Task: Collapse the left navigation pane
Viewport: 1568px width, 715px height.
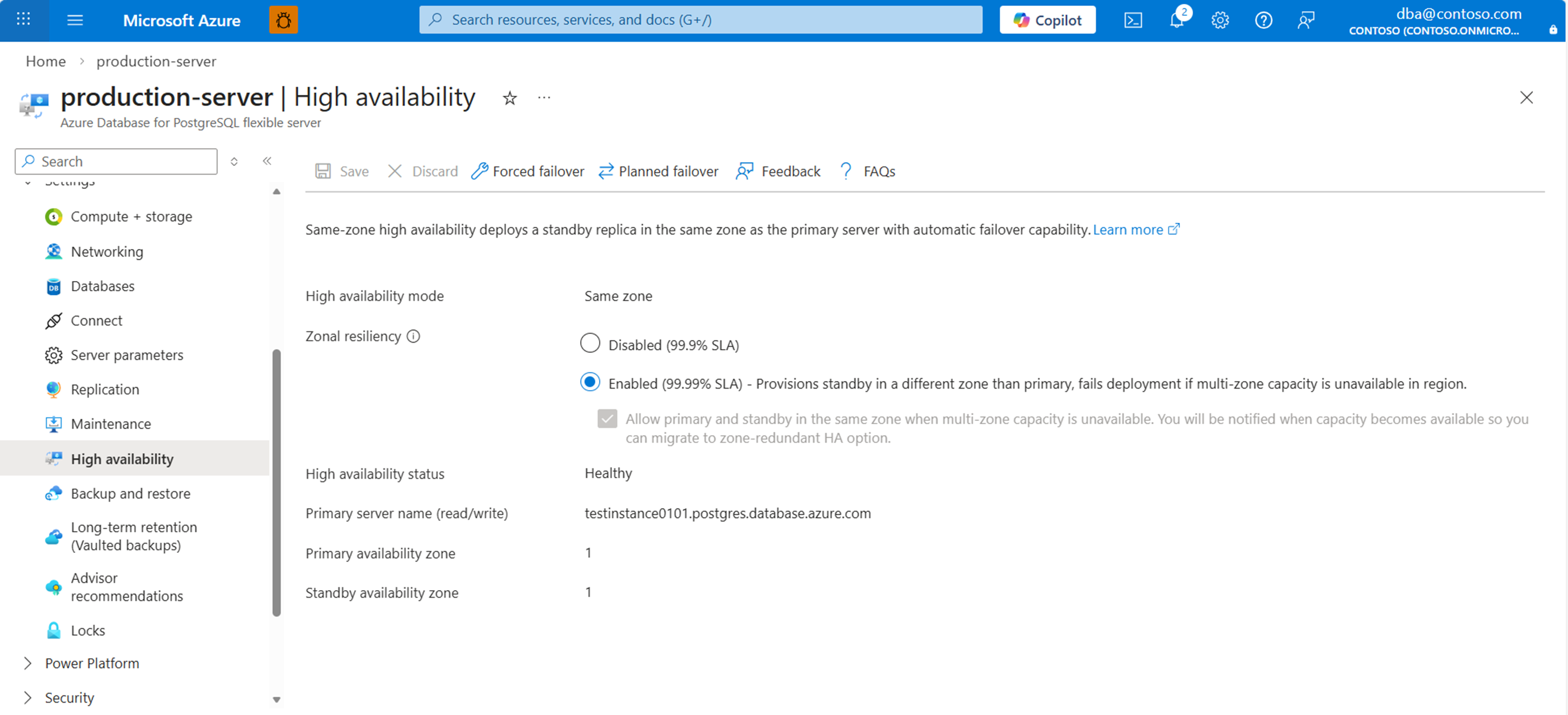Action: tap(267, 161)
